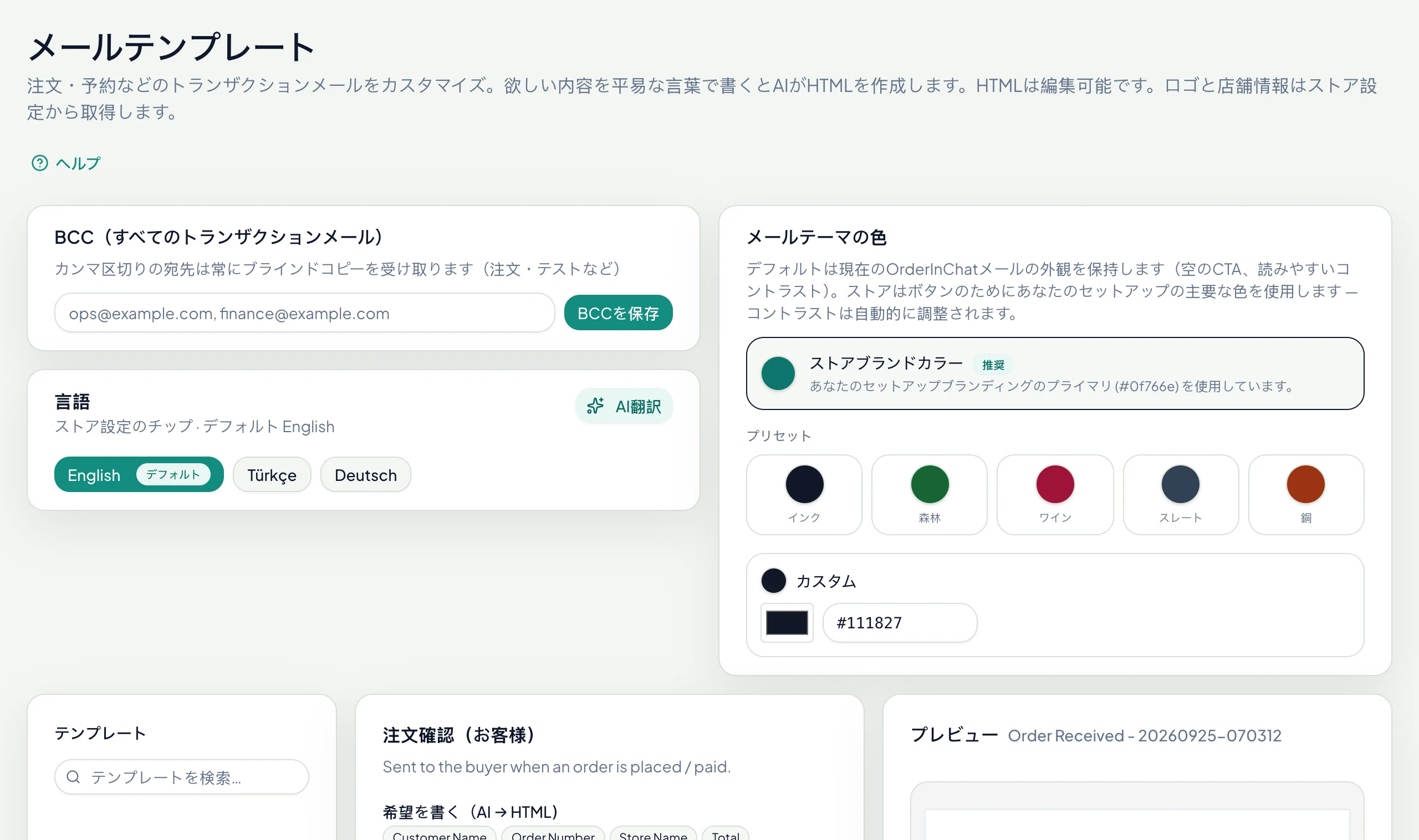Focus the BCC email address field
This screenshot has height=840, width=1419.
coord(305,313)
